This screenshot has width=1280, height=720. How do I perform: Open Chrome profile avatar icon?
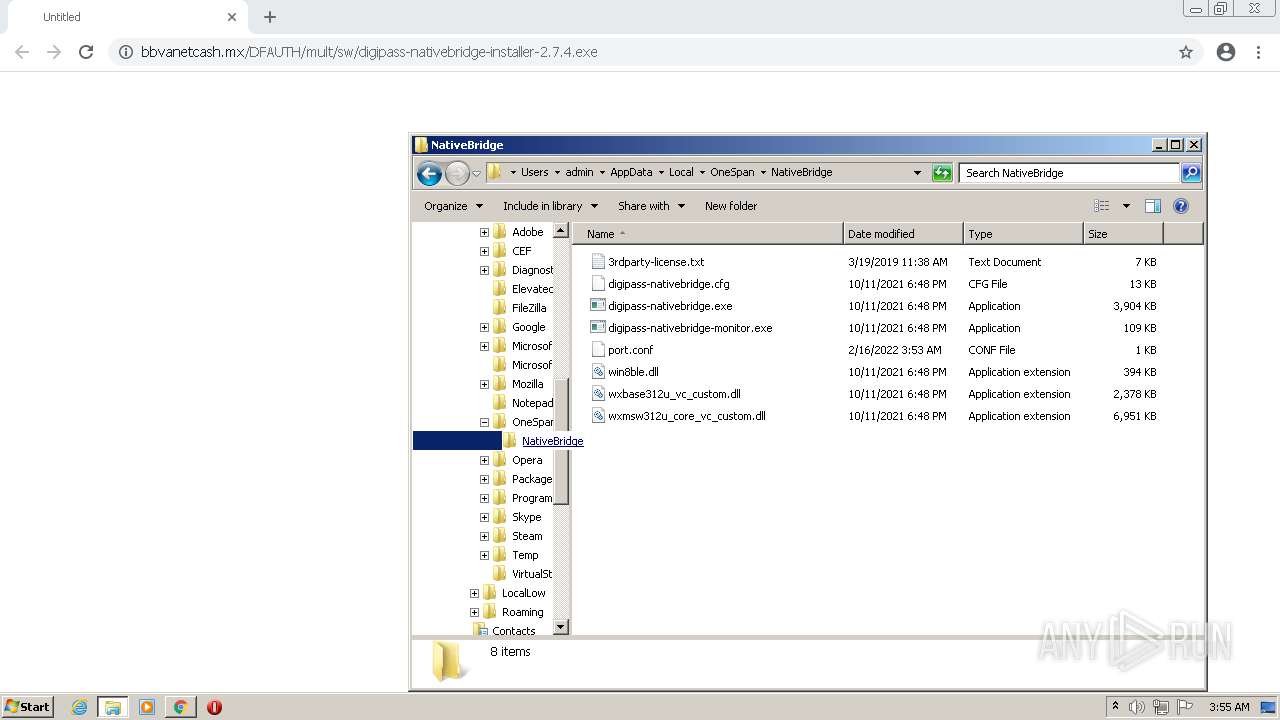1226,52
